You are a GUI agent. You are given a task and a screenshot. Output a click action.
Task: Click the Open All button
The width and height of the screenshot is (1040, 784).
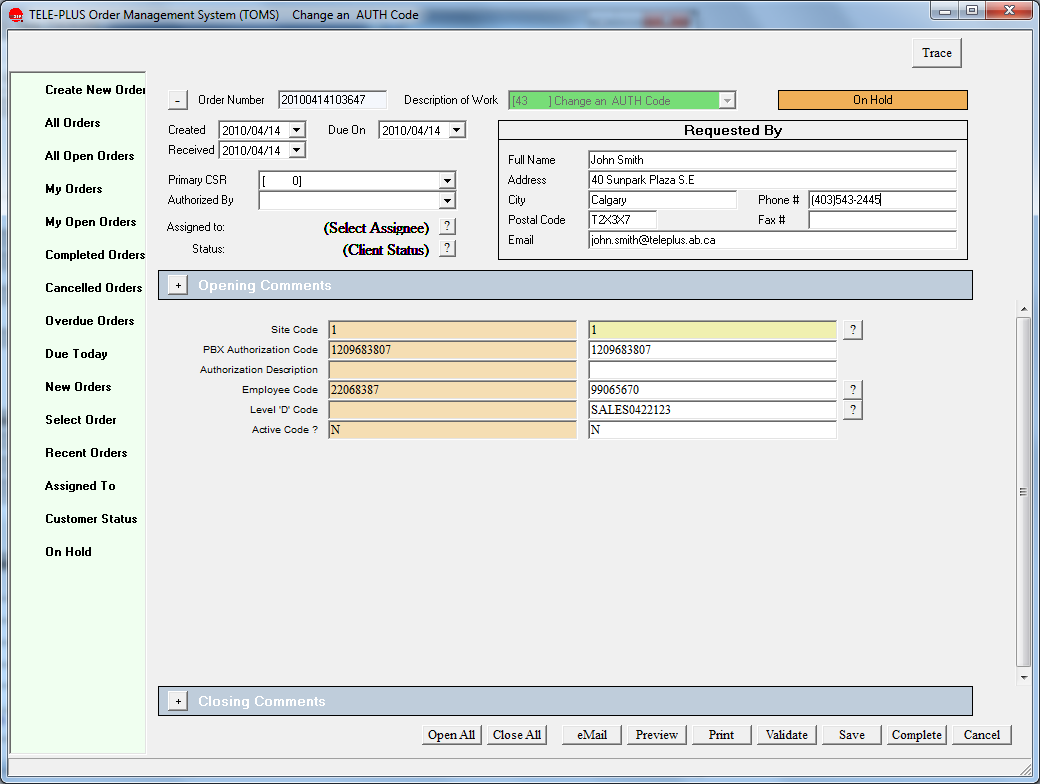tap(451, 735)
